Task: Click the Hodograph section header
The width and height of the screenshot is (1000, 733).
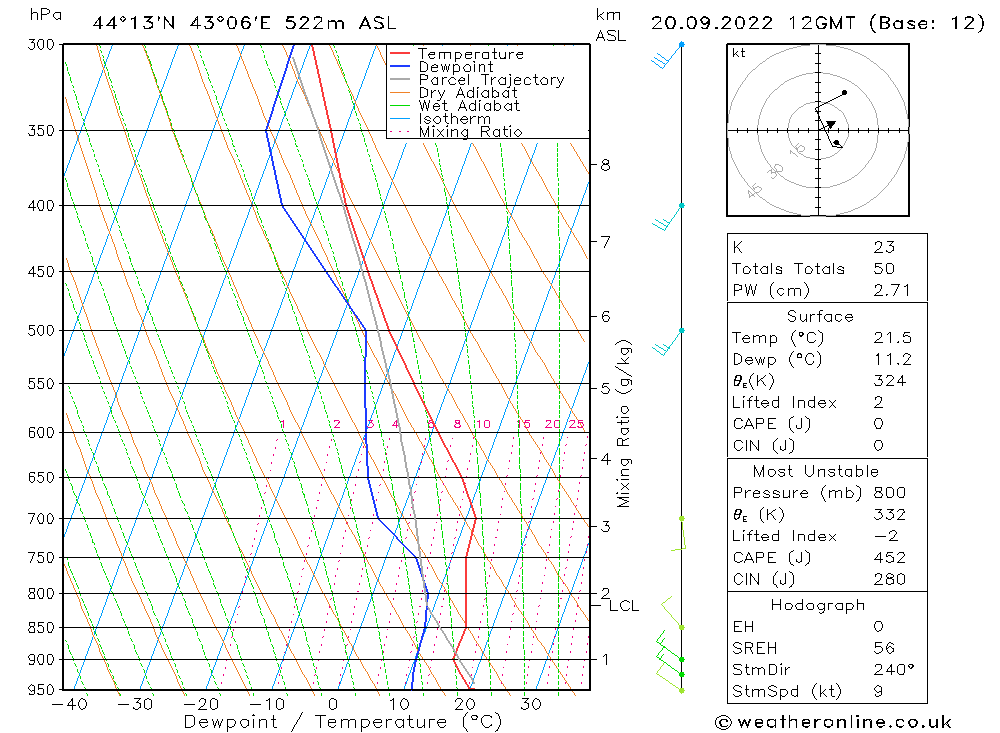Action: (818, 605)
